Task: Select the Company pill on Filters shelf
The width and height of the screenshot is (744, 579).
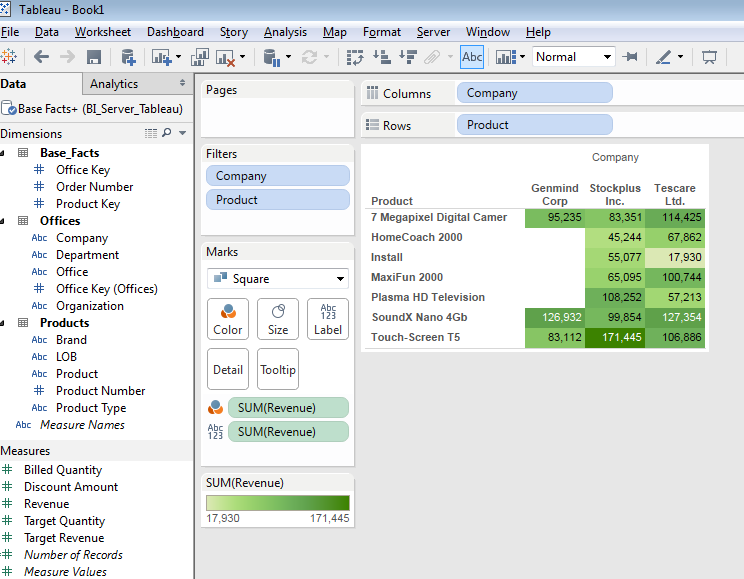Action: tap(277, 176)
